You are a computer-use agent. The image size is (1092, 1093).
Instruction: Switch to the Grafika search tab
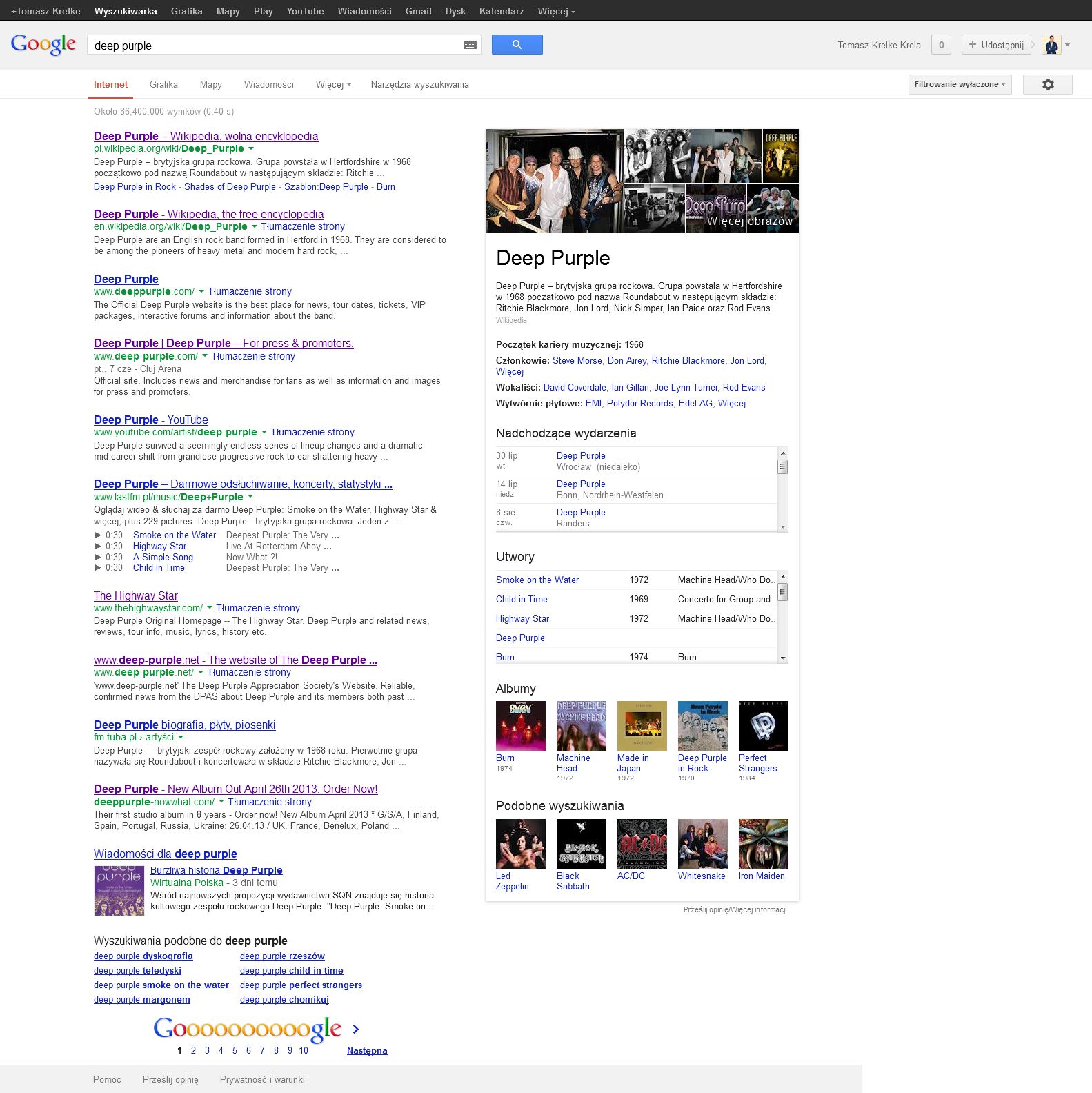[163, 84]
